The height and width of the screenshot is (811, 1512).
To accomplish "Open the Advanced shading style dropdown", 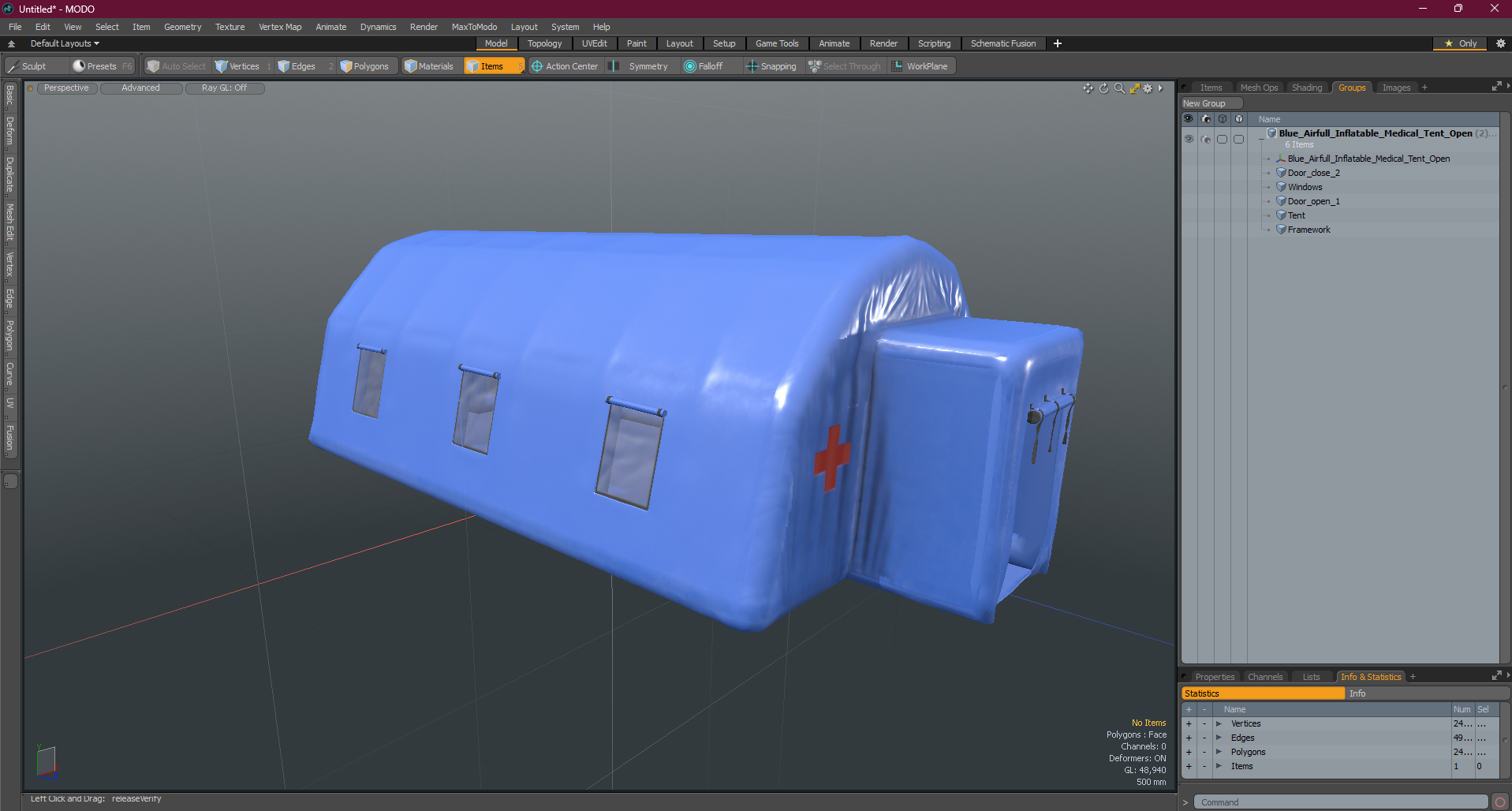I will (140, 88).
